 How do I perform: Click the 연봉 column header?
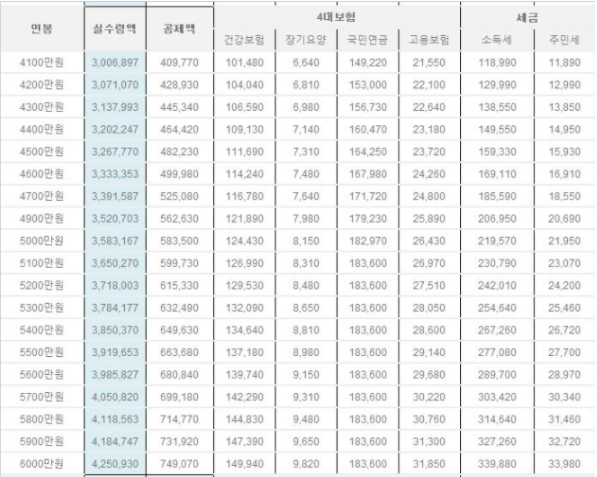click(x=42, y=29)
